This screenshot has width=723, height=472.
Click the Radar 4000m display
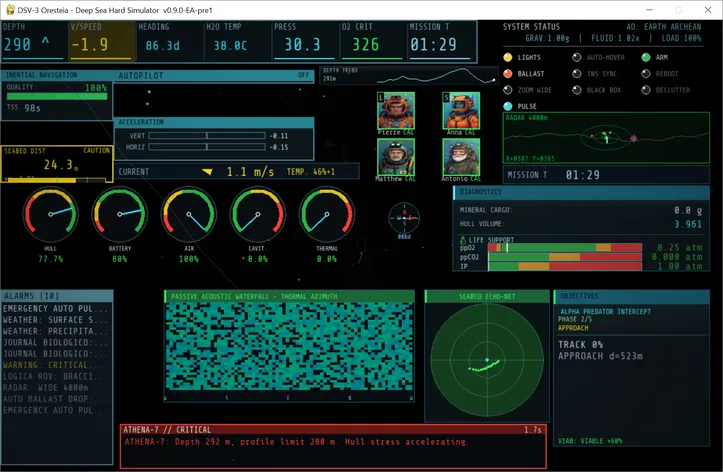point(606,137)
